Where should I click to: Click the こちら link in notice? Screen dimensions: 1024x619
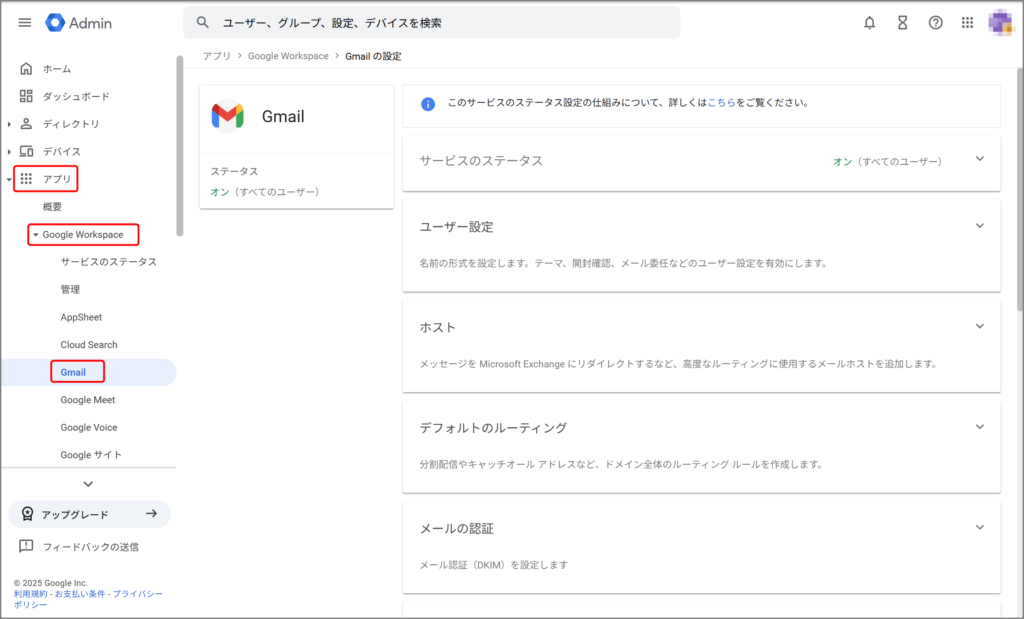(721, 103)
